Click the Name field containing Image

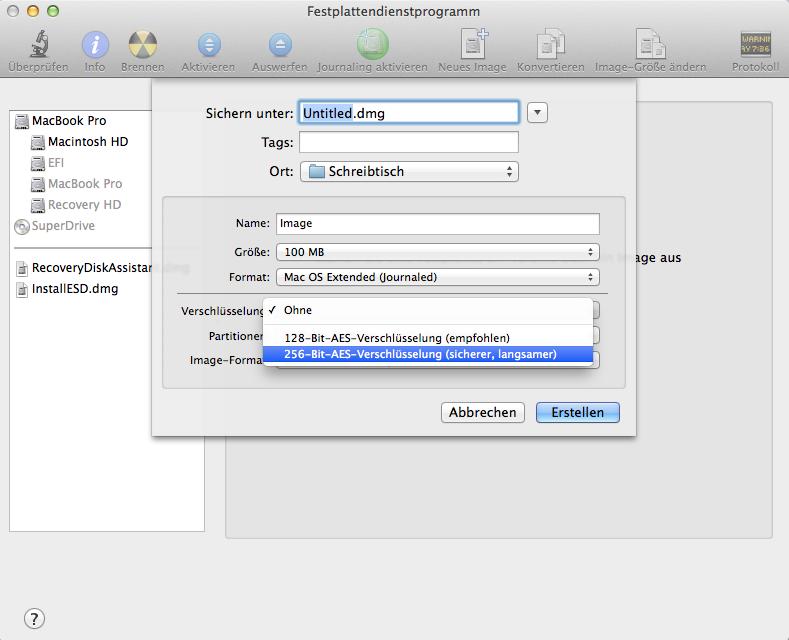(437, 224)
